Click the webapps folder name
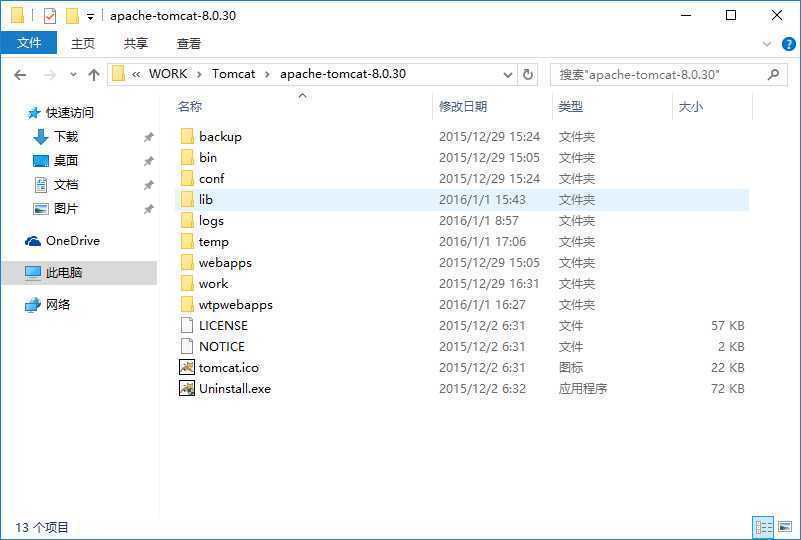This screenshot has height=540, width=801. 225,263
